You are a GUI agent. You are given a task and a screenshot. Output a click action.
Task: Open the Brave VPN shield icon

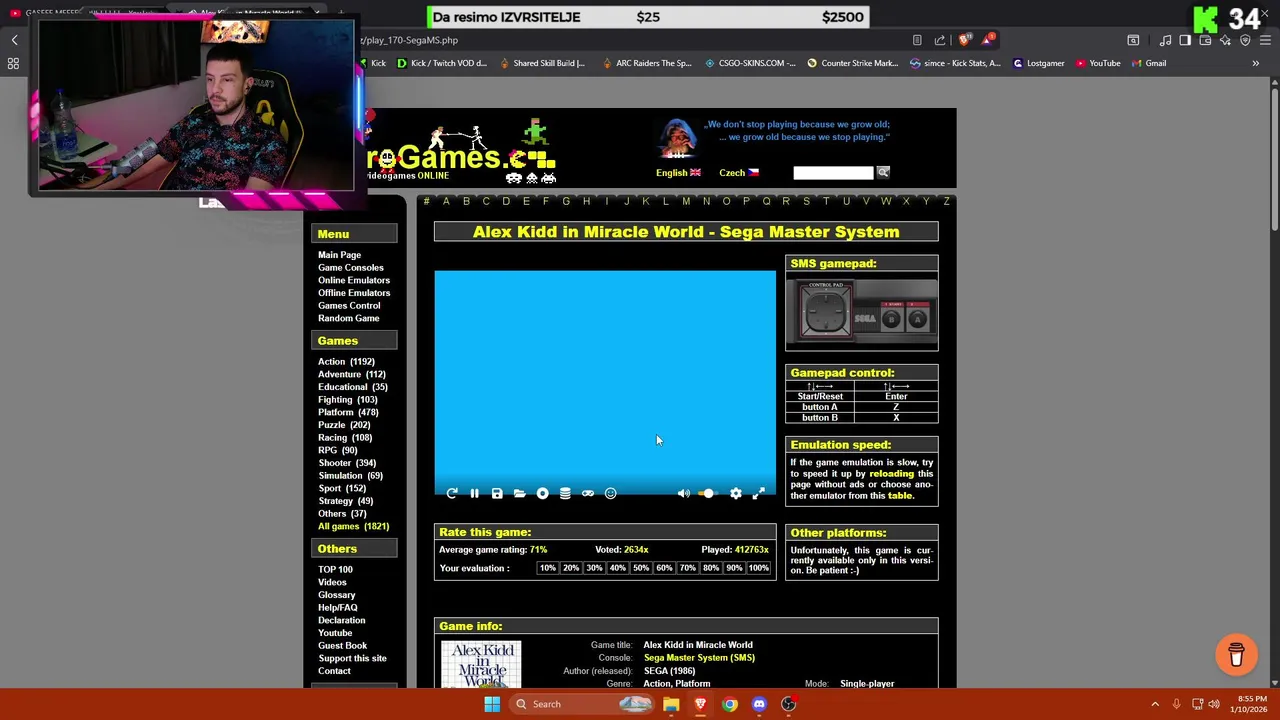(1245, 40)
